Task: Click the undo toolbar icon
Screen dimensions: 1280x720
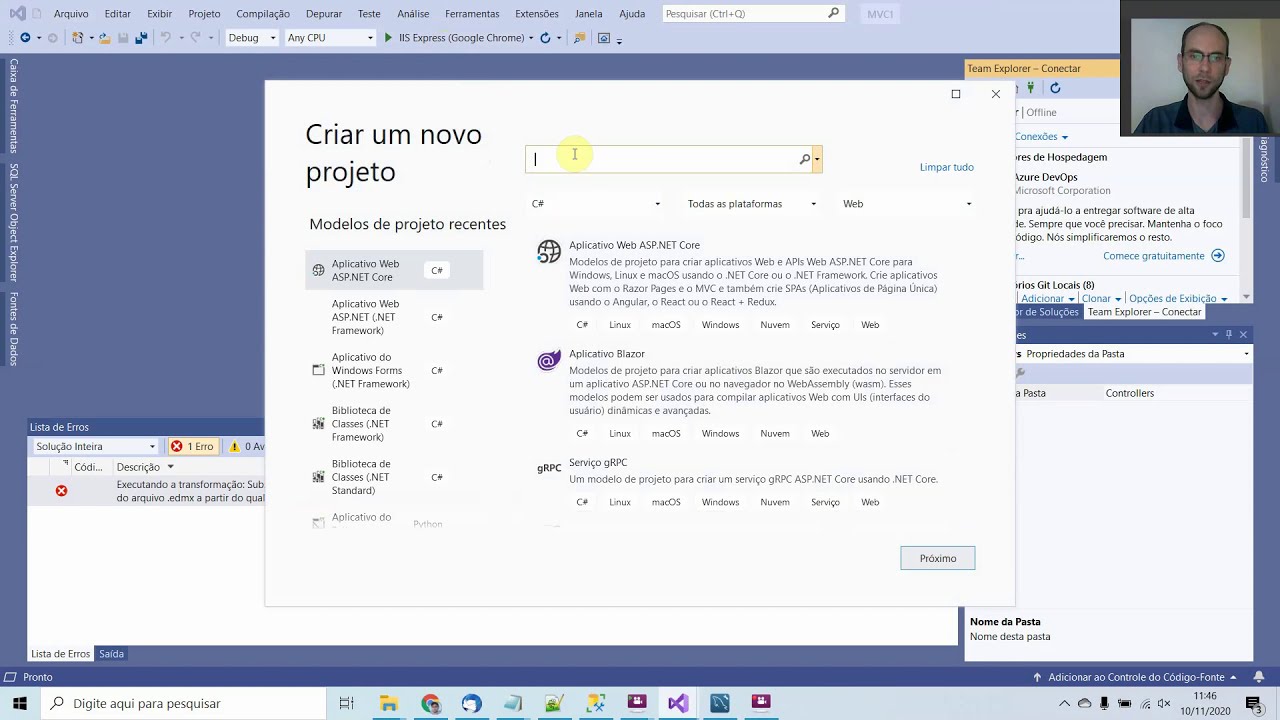Action: pyautogui.click(x=165, y=38)
